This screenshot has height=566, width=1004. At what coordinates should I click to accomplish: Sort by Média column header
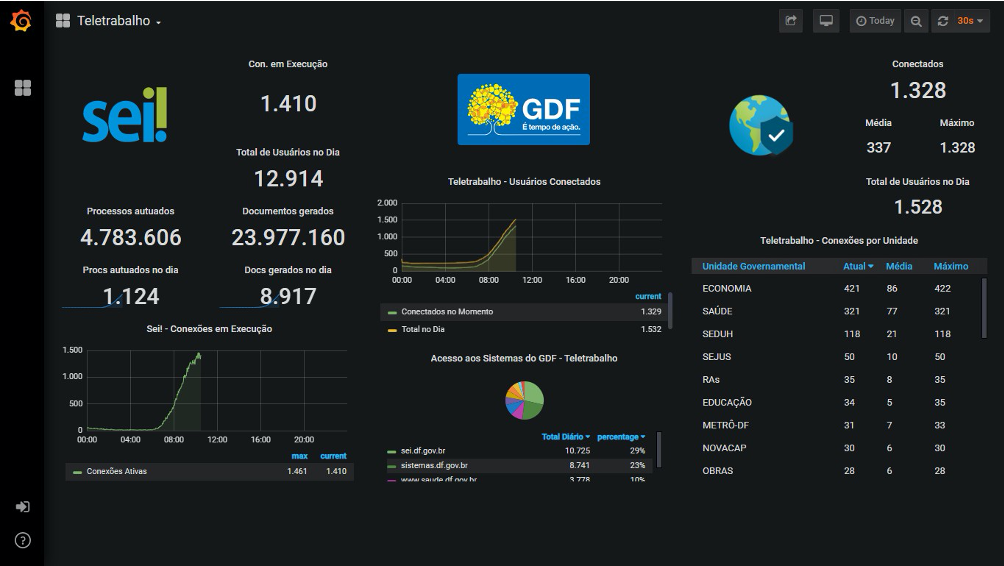pos(899,266)
